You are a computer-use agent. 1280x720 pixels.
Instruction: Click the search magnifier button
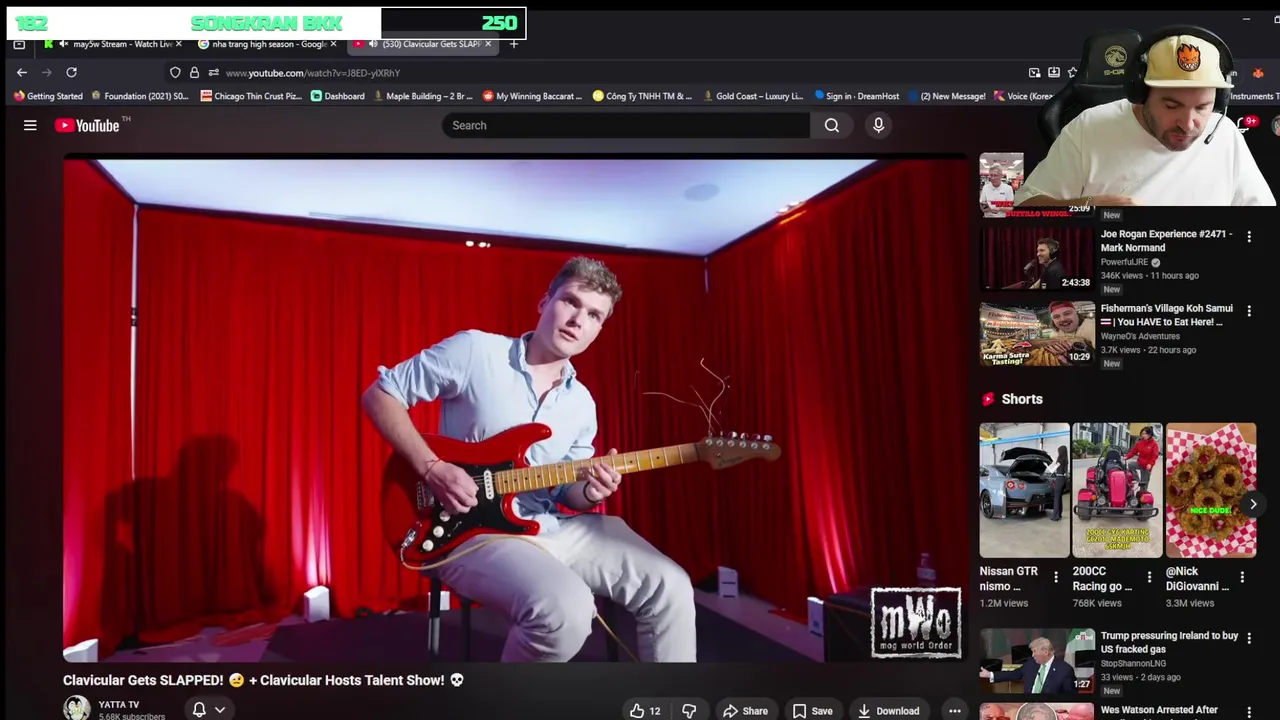click(x=832, y=125)
